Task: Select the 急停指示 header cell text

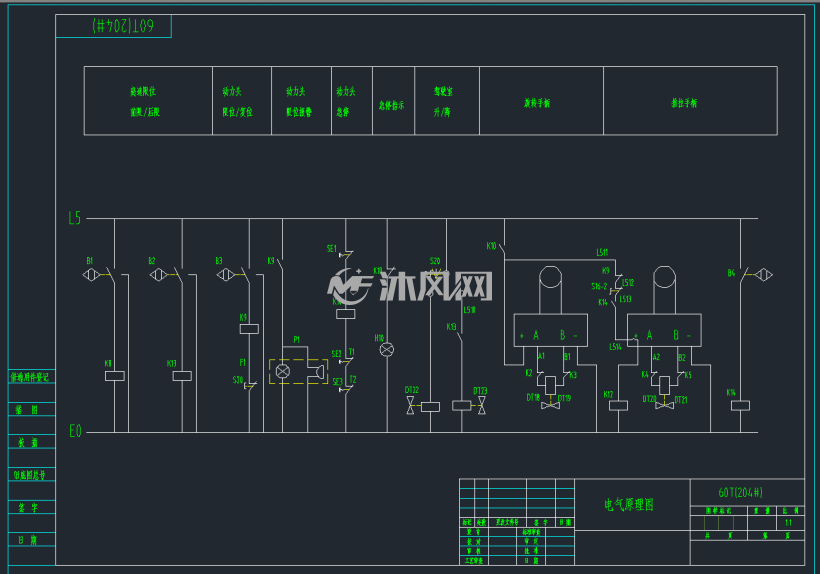Action: [392, 105]
